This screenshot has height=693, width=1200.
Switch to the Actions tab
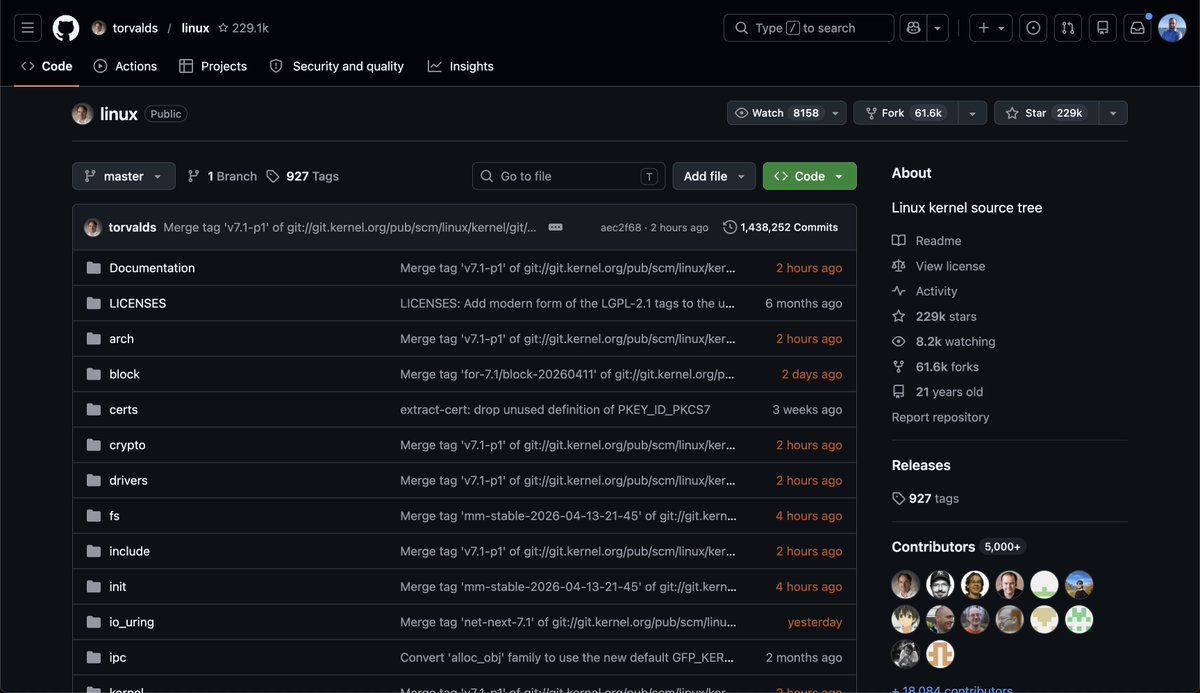[x=125, y=66]
